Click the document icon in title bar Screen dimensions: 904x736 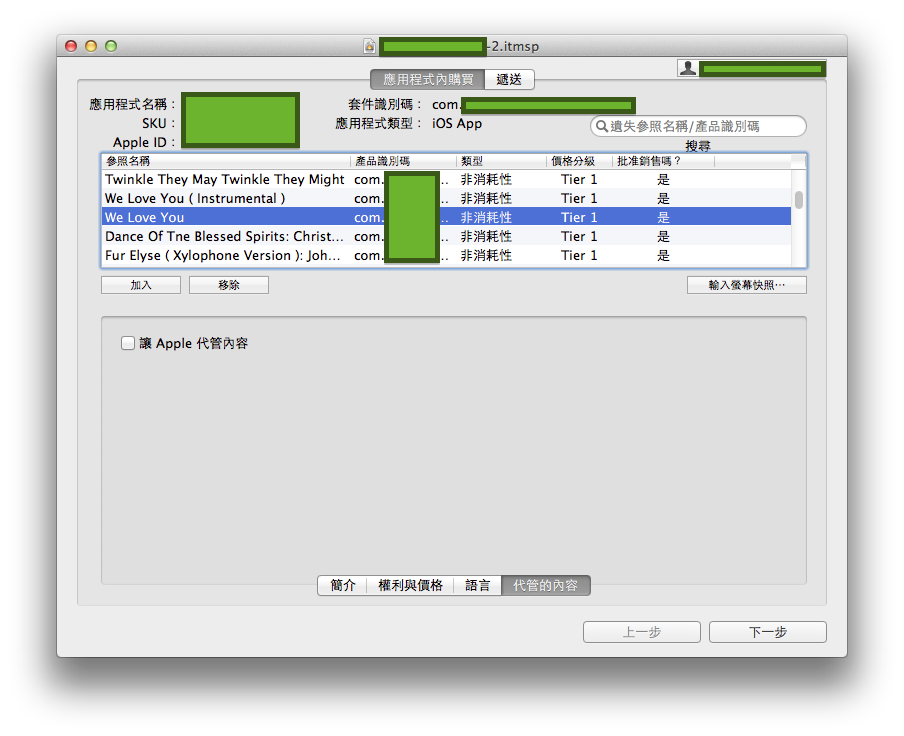370,46
